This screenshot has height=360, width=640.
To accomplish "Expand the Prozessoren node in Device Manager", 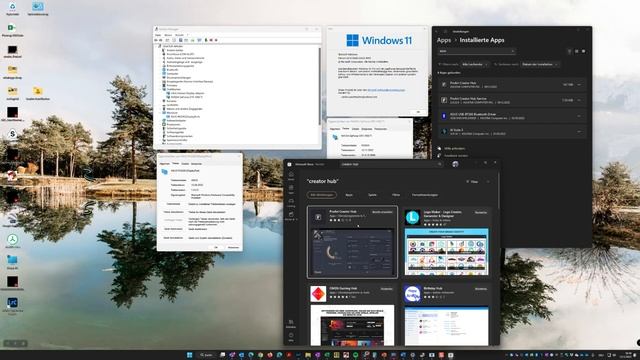I will (160, 124).
